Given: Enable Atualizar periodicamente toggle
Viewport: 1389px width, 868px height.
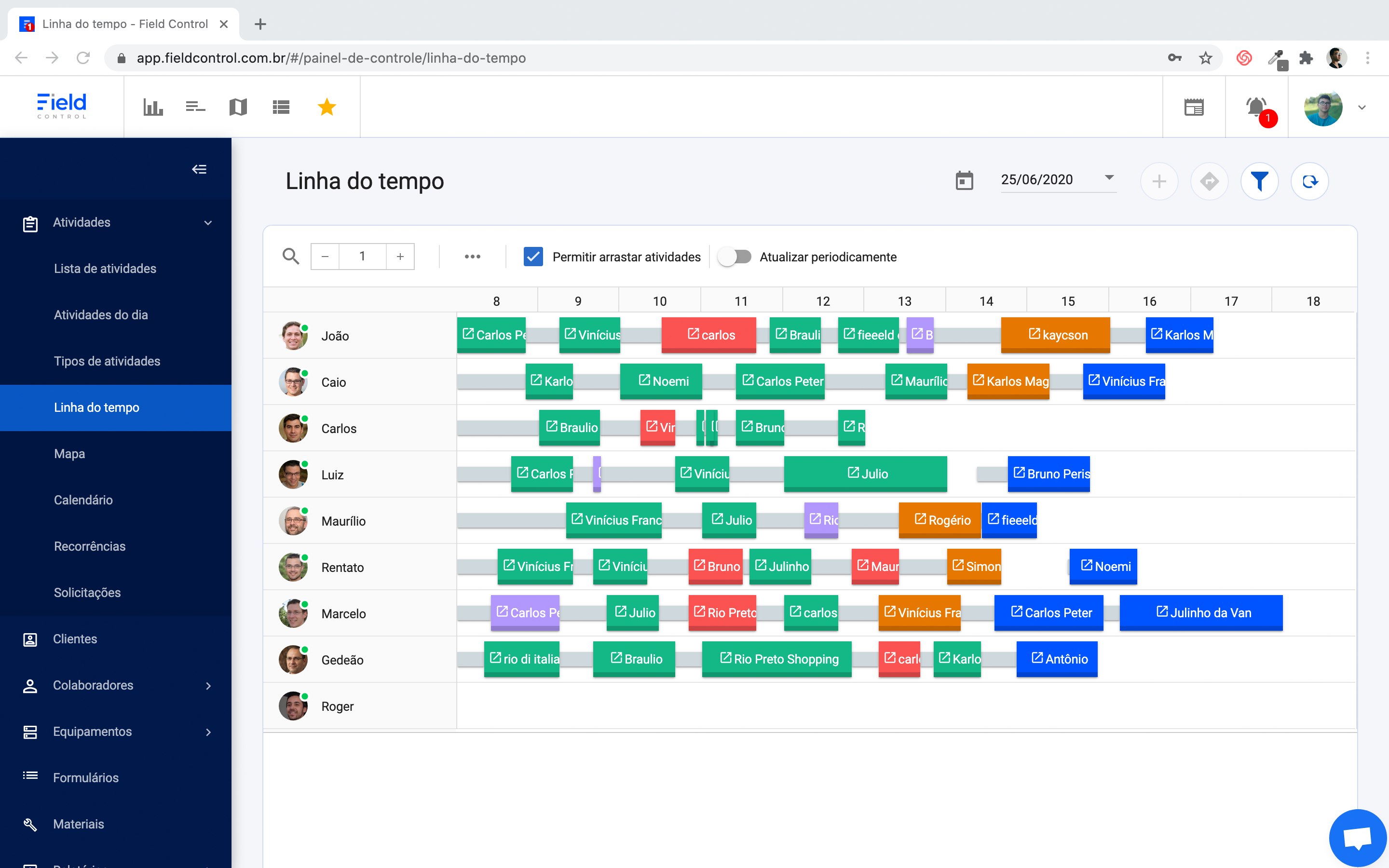Looking at the screenshot, I should [735, 256].
